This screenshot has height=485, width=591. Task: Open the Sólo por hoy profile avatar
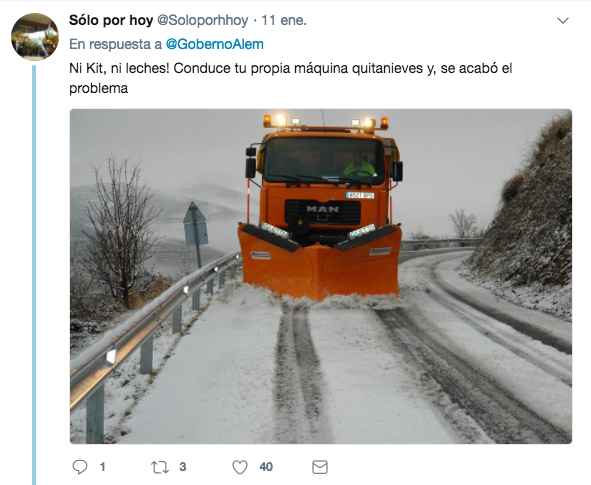pos(35,37)
